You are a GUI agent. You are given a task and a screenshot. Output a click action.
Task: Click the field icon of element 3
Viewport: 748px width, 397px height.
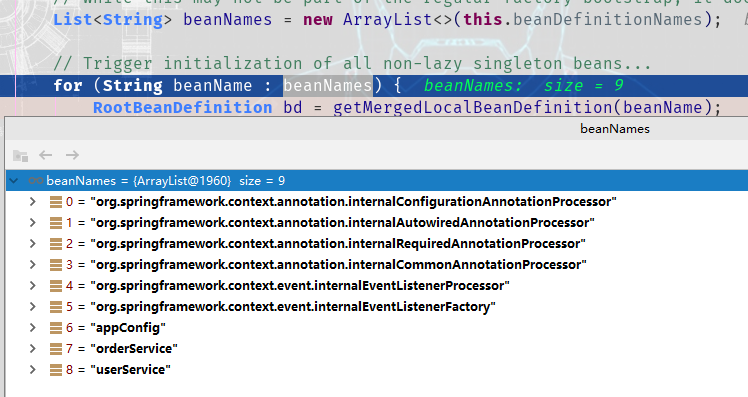pyautogui.click(x=56, y=265)
